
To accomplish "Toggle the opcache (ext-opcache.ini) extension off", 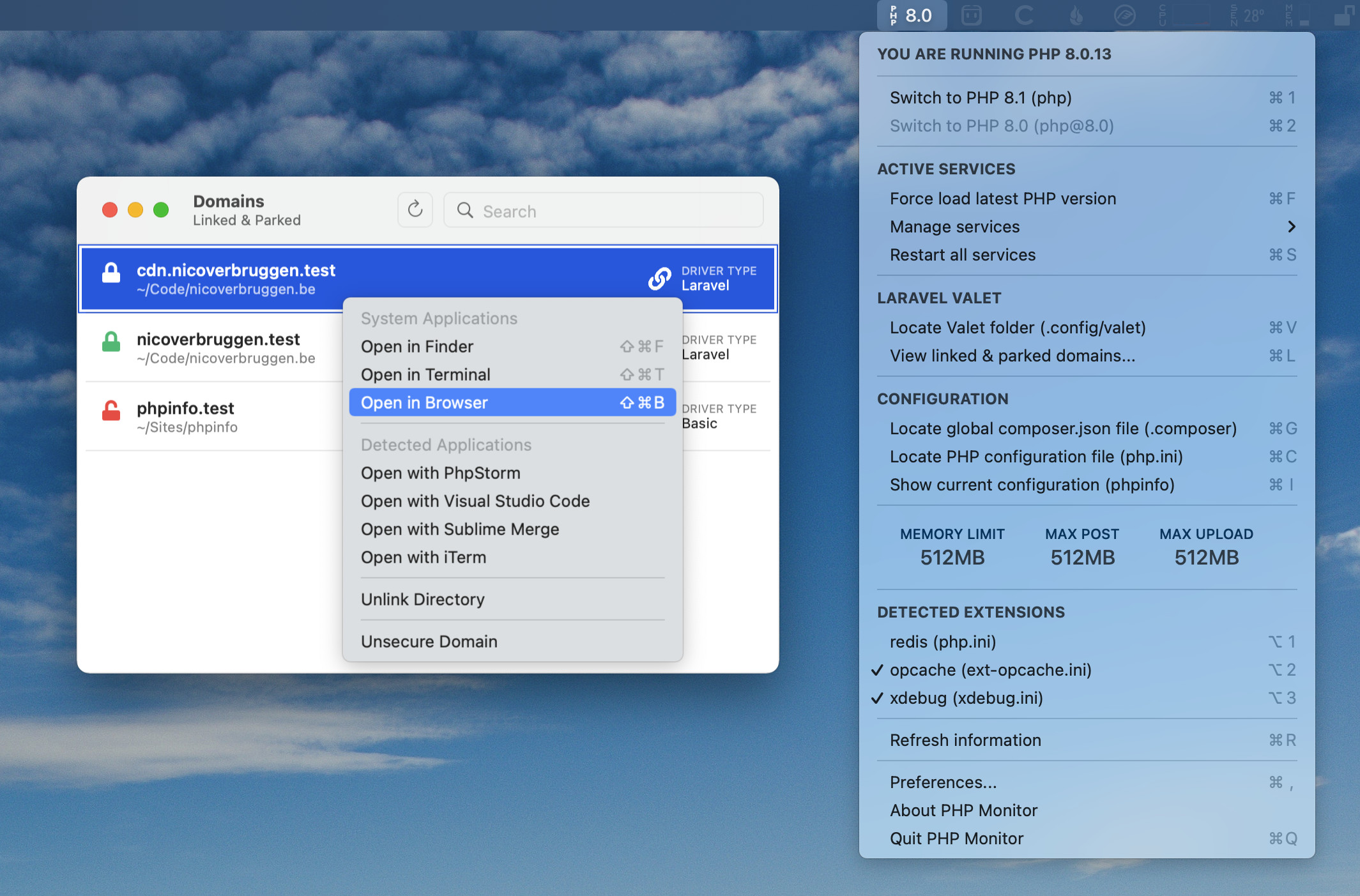I will click(1087, 670).
